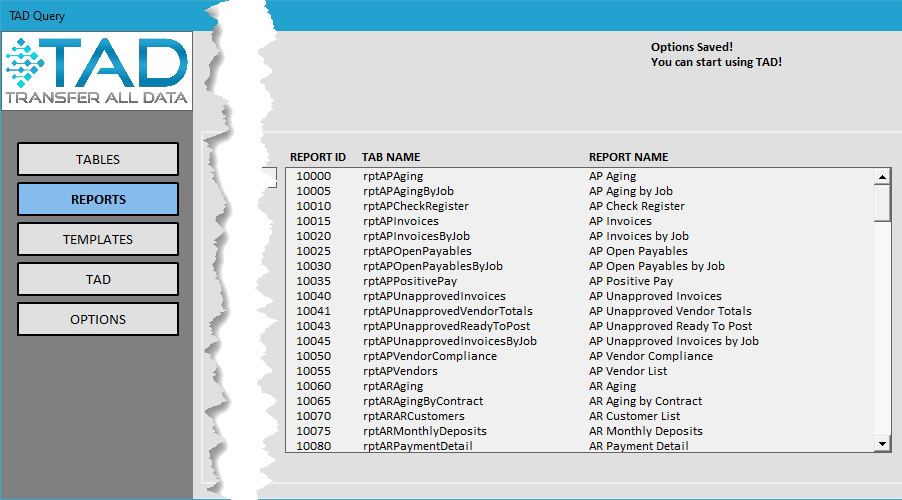
Task: Click the 'AP Check Register' report name
Action: pyautogui.click(x=637, y=206)
